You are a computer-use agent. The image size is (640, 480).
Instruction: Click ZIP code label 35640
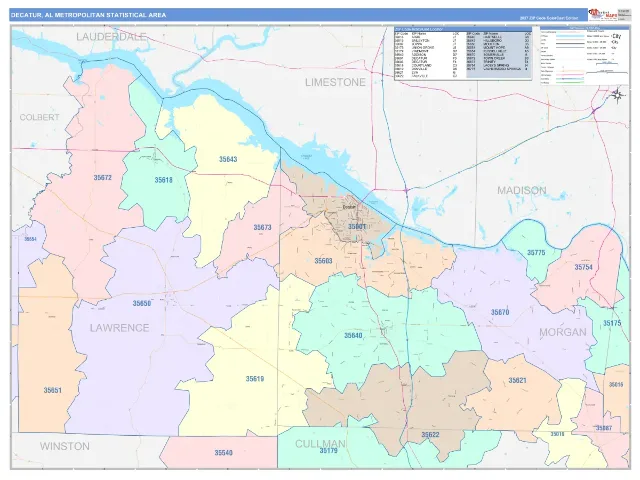pyautogui.click(x=353, y=336)
